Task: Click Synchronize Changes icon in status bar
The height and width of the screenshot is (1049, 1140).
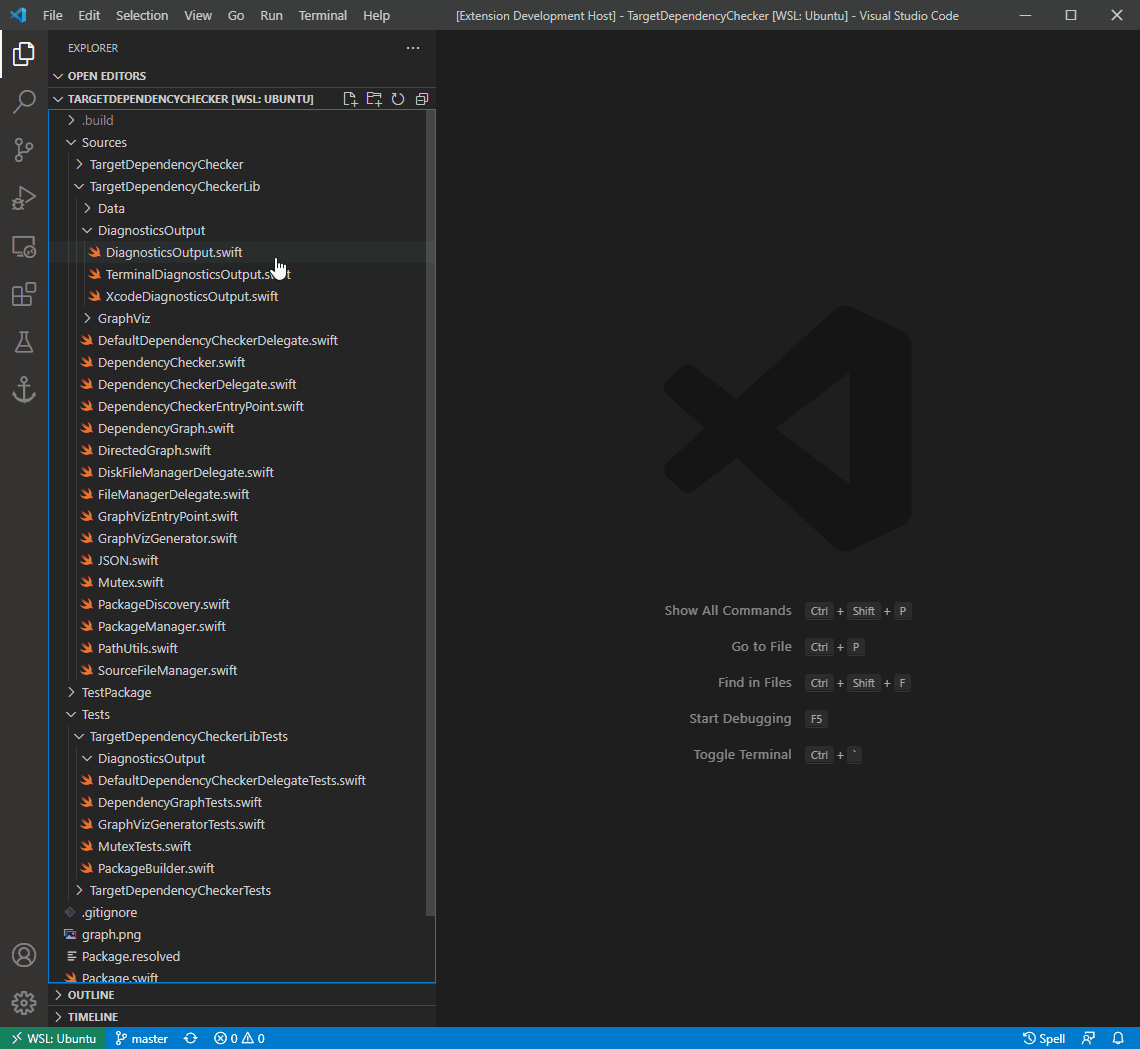Action: [190, 1038]
